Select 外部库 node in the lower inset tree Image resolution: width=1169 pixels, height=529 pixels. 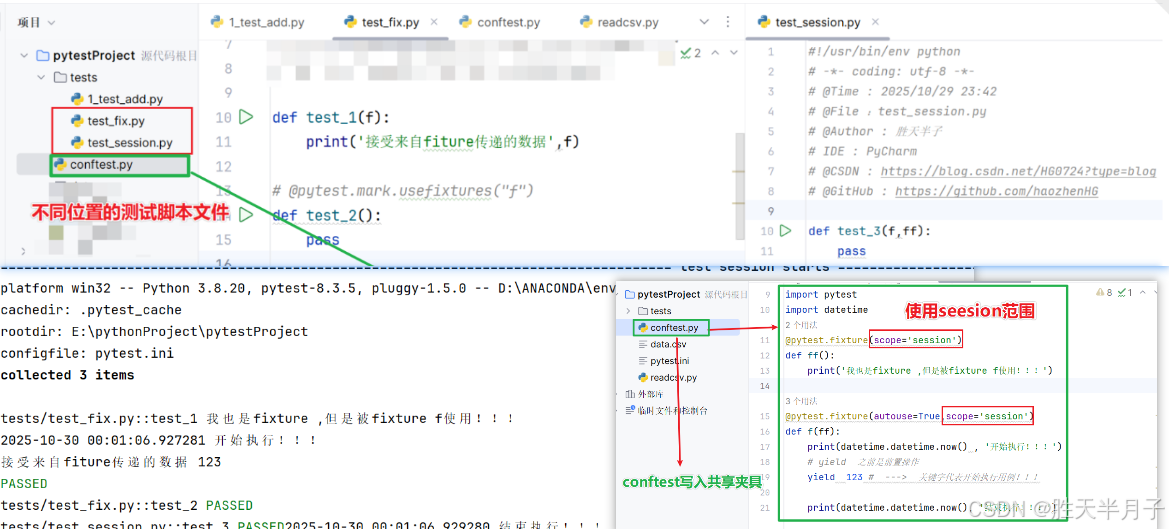pyautogui.click(x=646, y=394)
